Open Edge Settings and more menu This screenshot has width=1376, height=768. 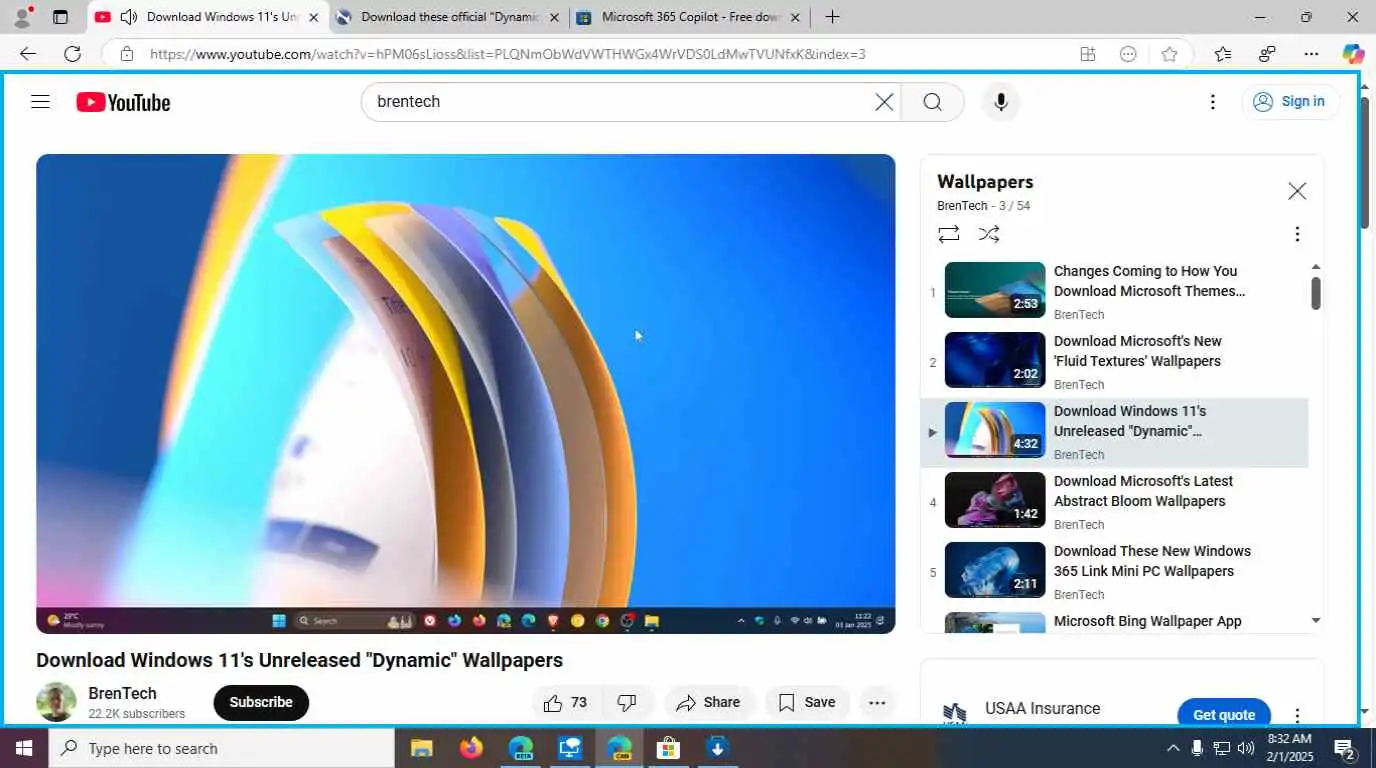[x=1311, y=54]
